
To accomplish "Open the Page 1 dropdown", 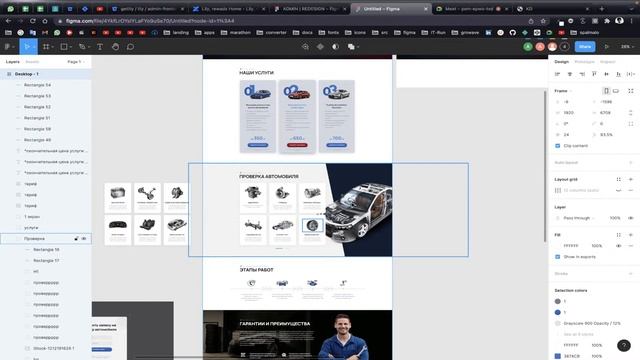I will tap(76, 62).
